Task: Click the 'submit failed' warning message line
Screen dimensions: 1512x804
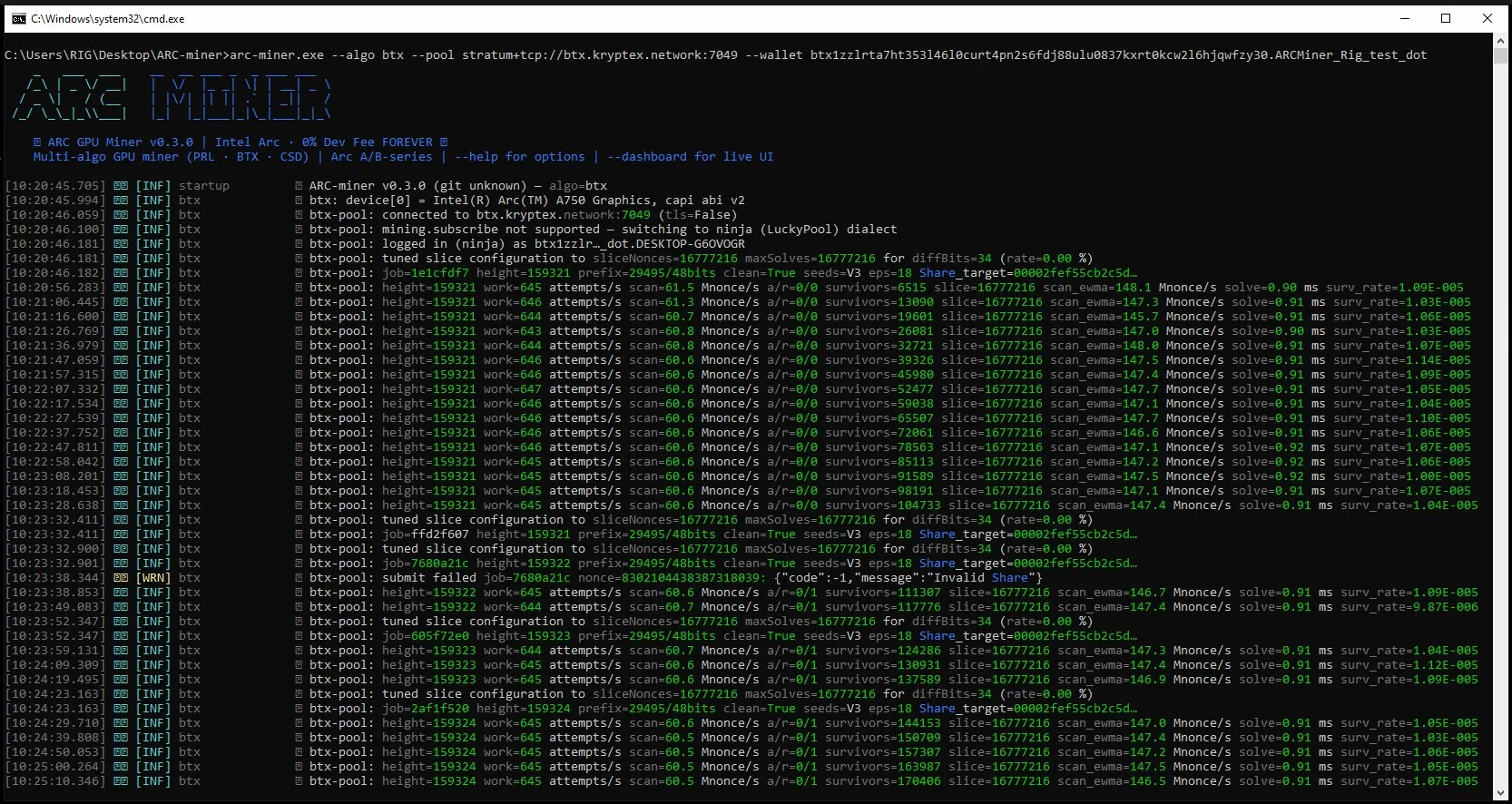Action: click(x=675, y=578)
